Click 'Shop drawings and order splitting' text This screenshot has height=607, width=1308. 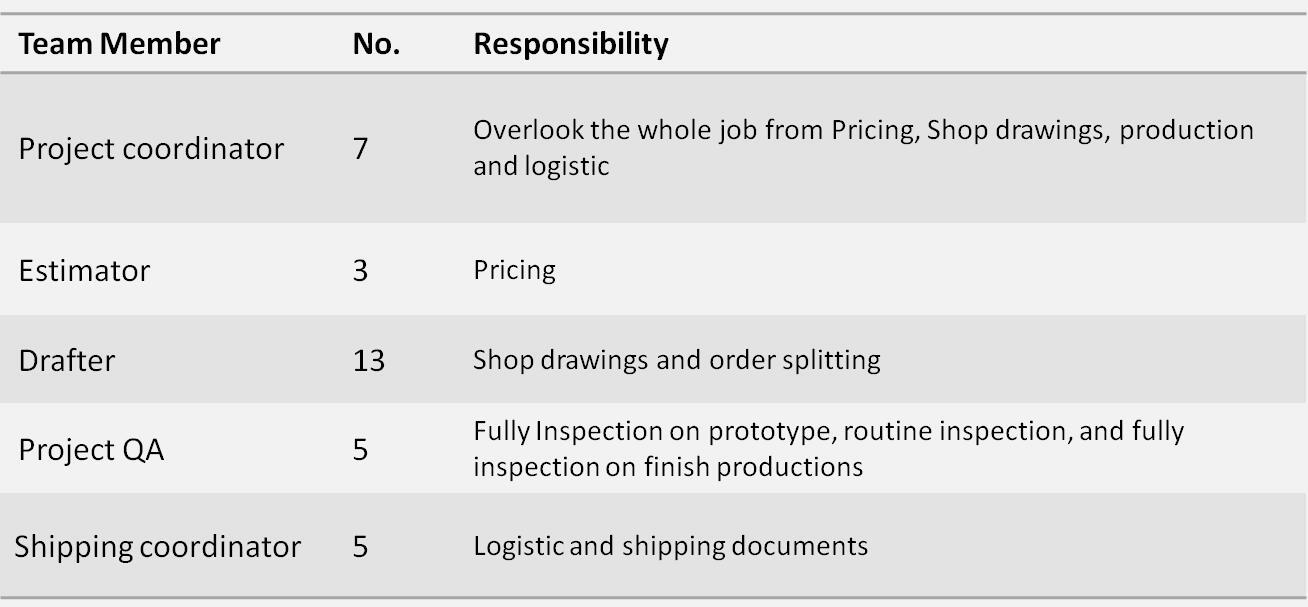[x=676, y=360]
